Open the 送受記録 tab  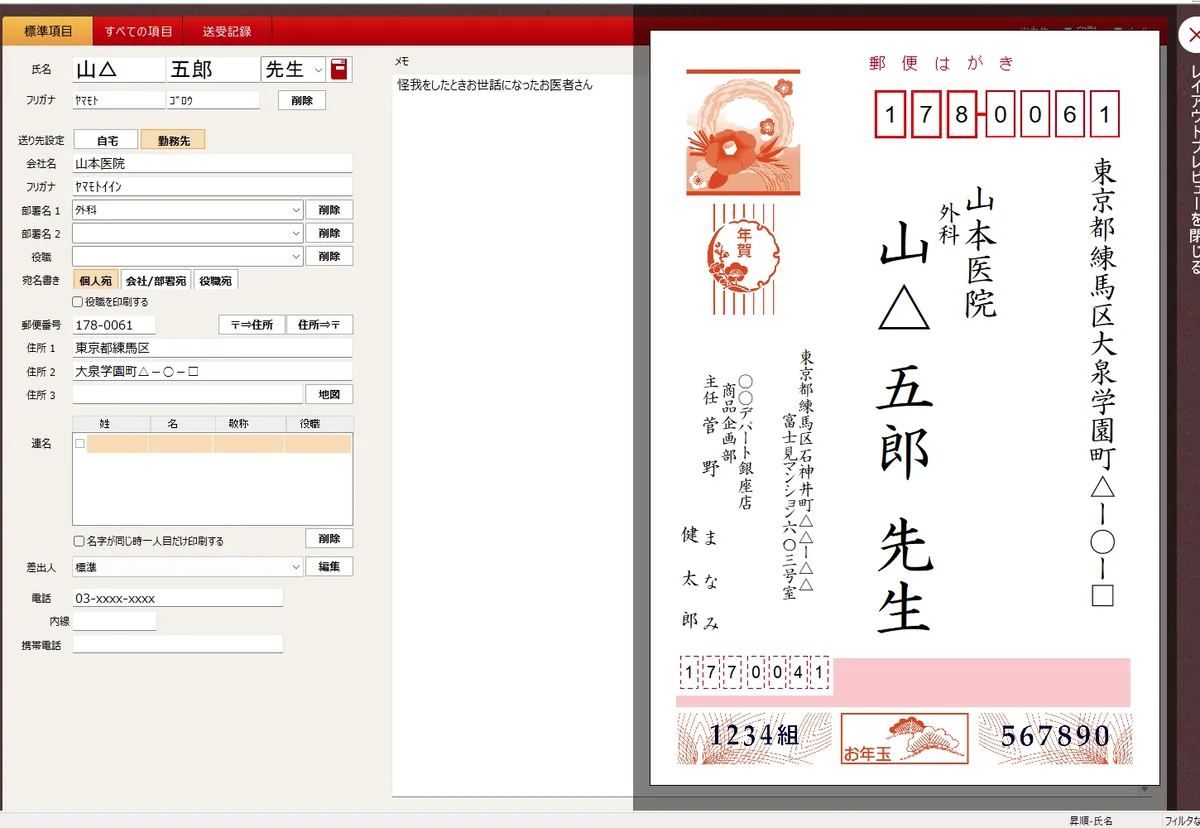point(227,31)
